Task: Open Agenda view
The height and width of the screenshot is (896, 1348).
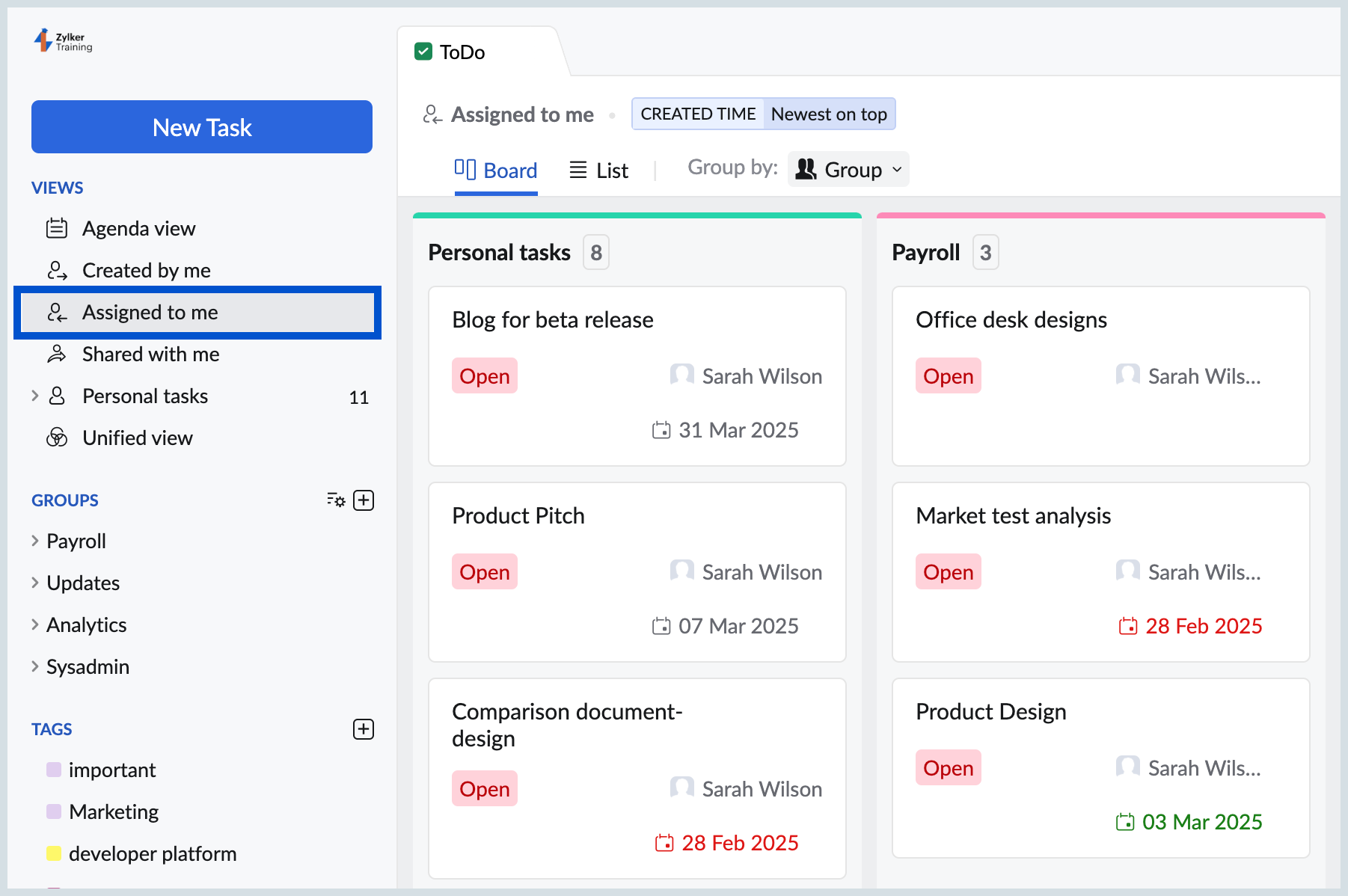Action: 139,228
